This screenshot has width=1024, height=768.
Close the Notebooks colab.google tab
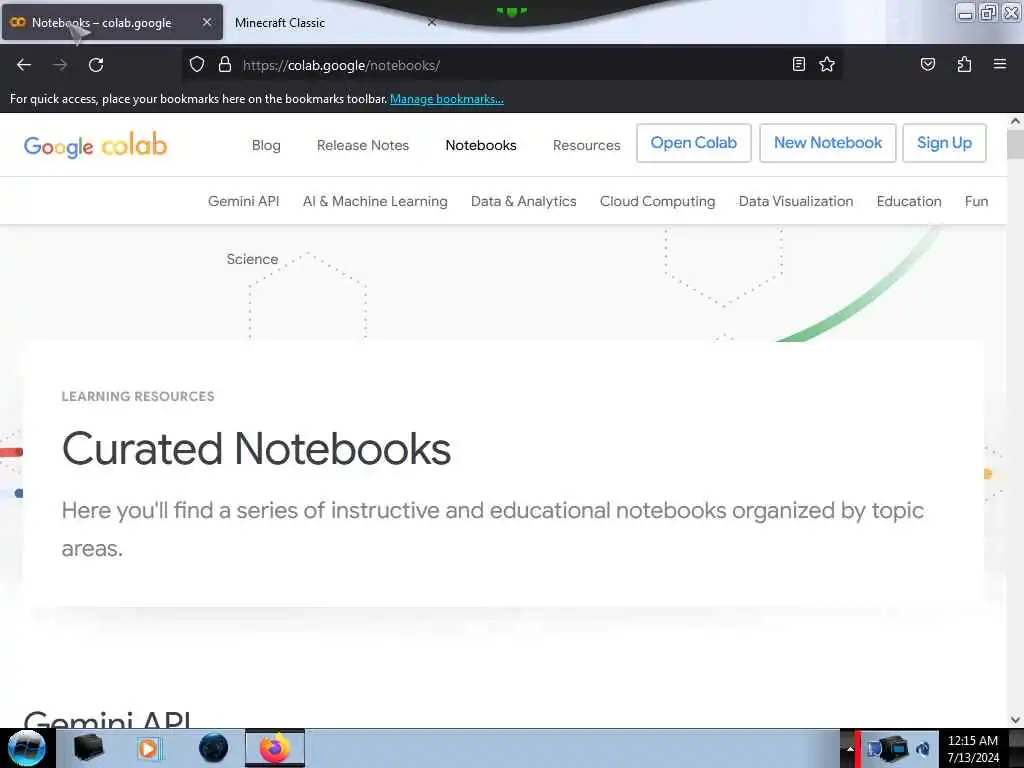click(x=207, y=22)
